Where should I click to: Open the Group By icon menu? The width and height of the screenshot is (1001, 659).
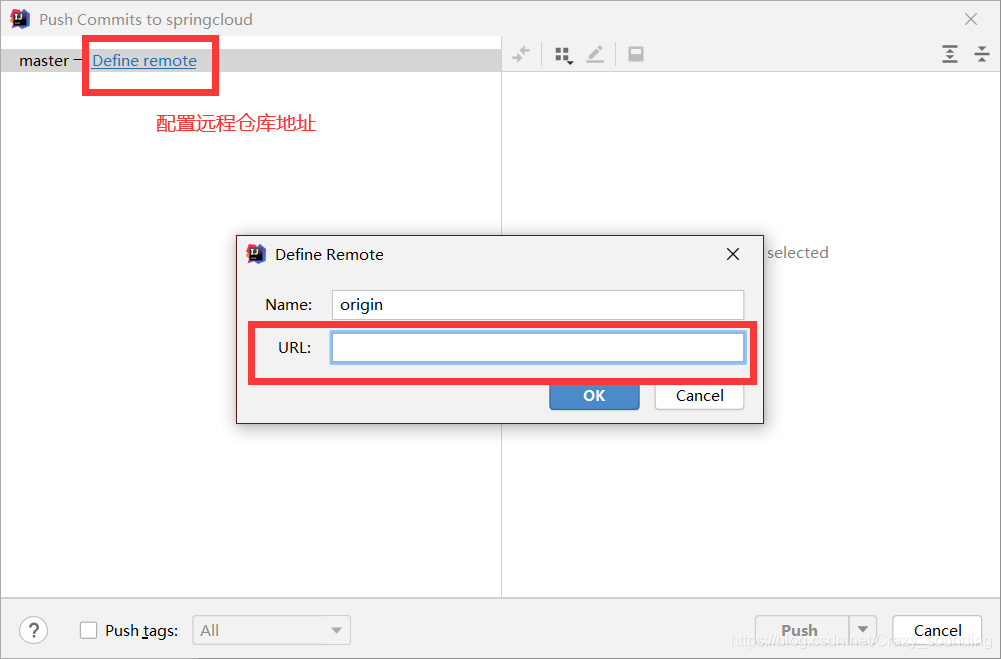pos(564,55)
